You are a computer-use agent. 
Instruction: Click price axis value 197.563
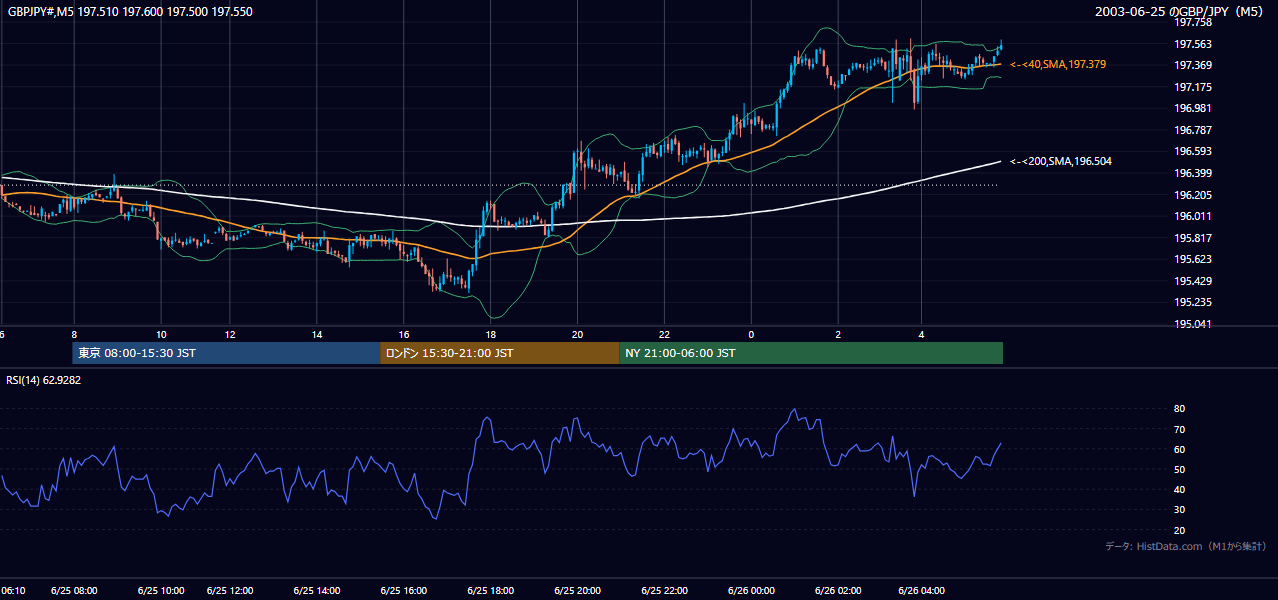1192,44
